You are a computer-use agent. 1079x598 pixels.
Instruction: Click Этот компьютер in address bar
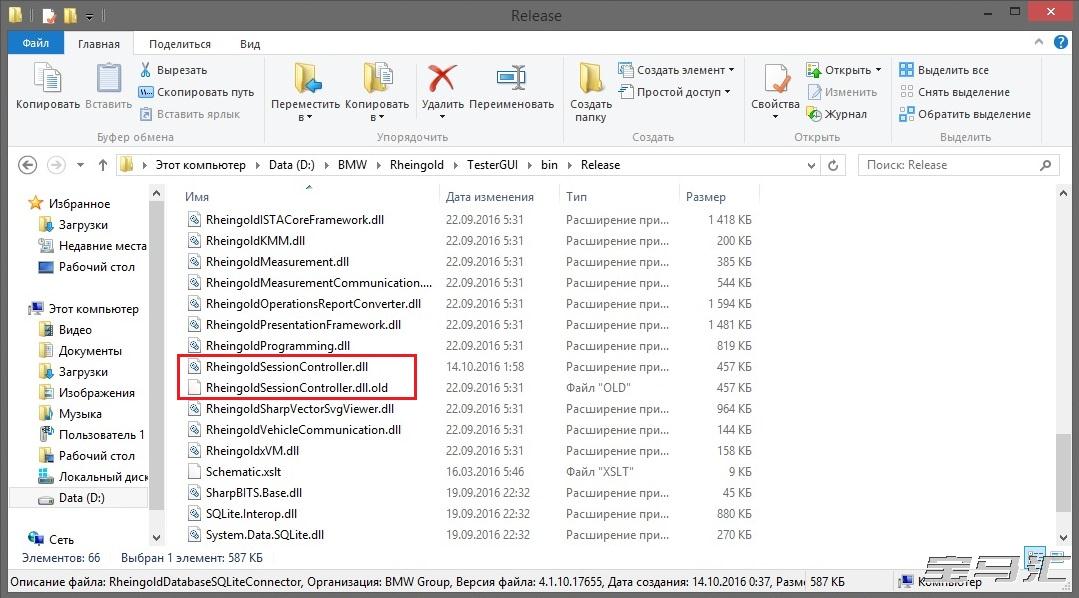(200, 165)
